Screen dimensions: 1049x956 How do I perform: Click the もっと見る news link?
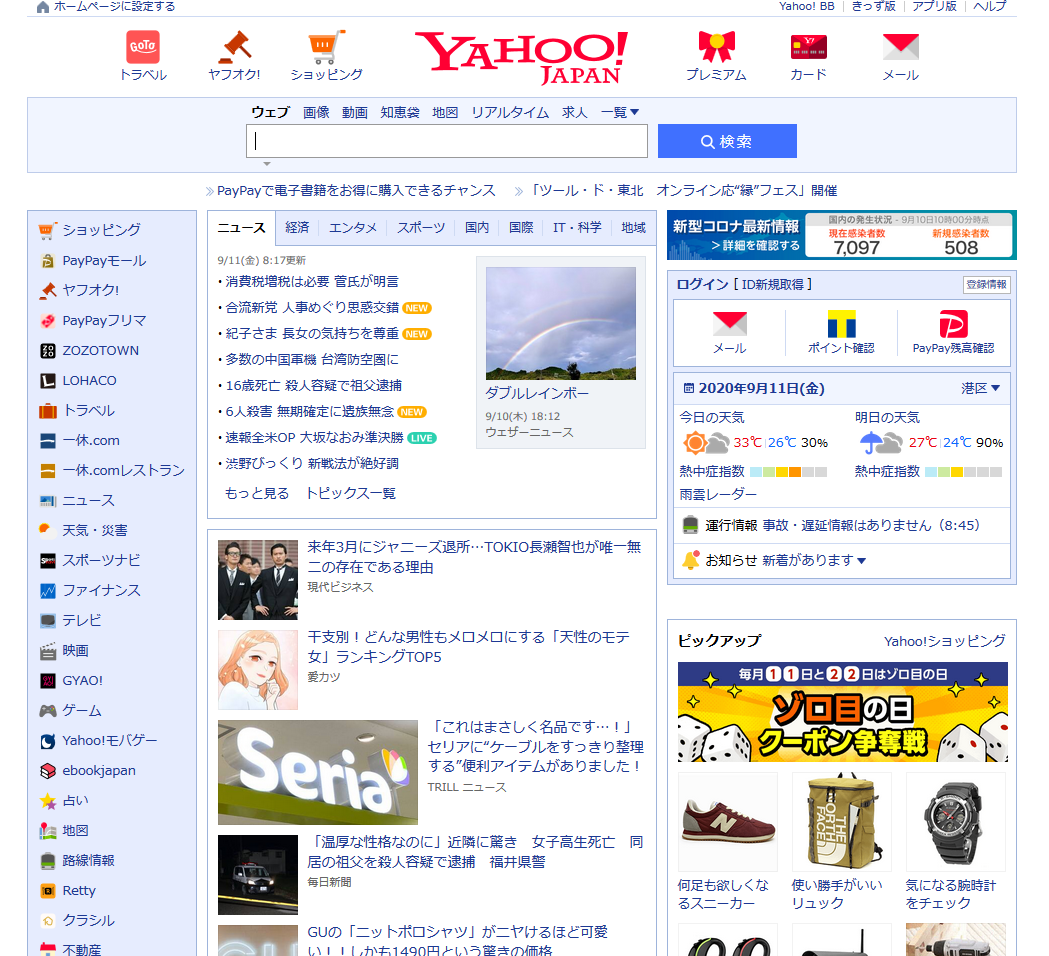coord(256,494)
